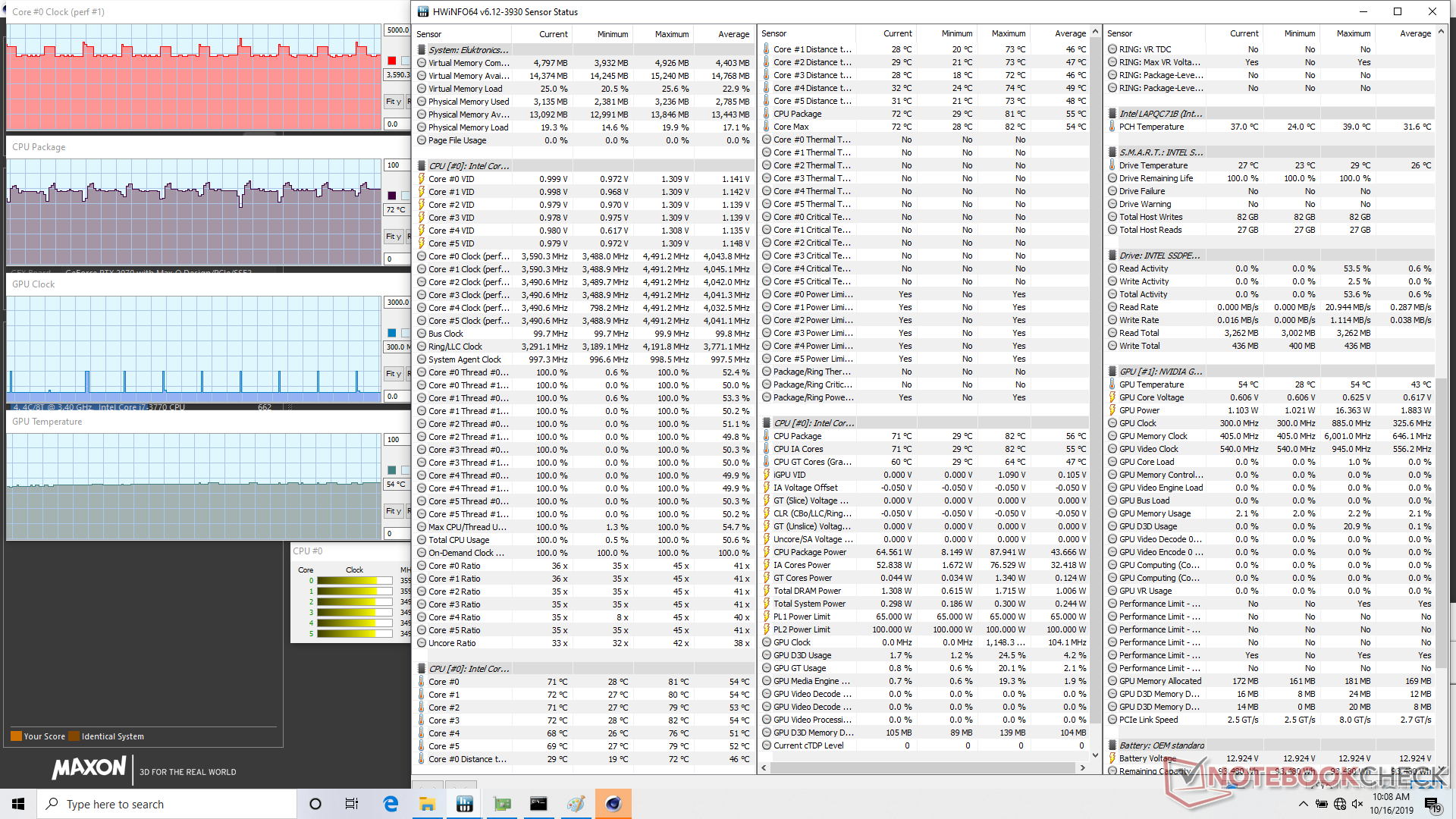Screen dimensions: 1456x819
Task: Click the 5000.0 maximum field in the Core #0 Clock graph
Action: point(397,30)
